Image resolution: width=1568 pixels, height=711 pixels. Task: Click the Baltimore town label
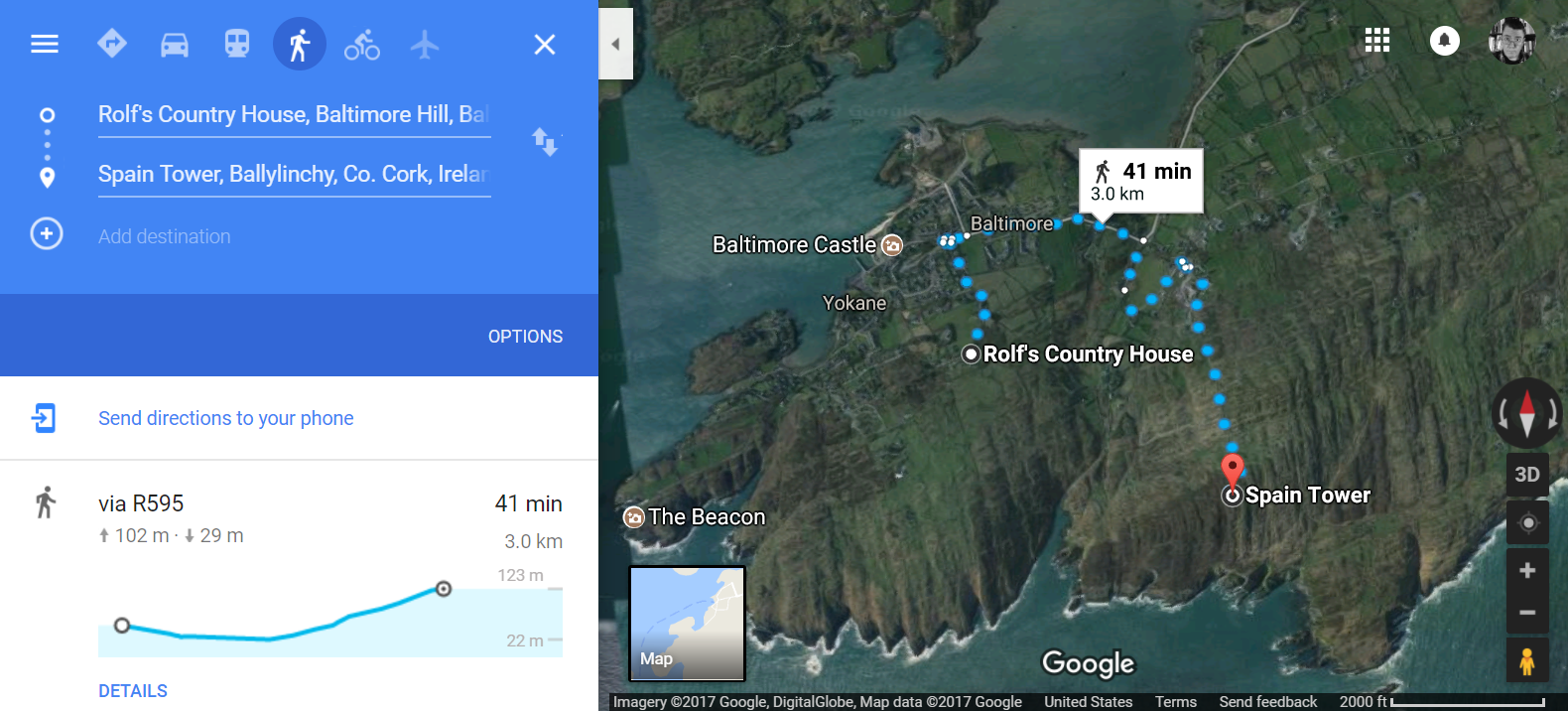point(1011,223)
